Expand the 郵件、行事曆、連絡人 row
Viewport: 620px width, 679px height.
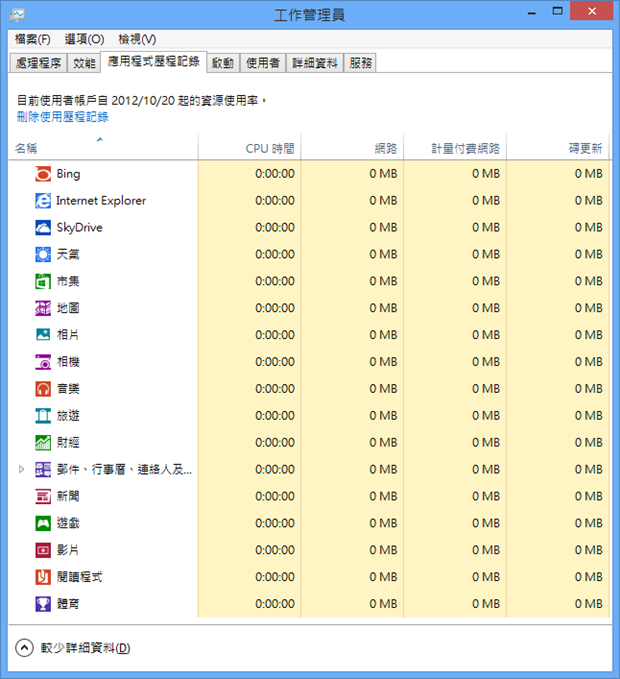[x=21, y=469]
